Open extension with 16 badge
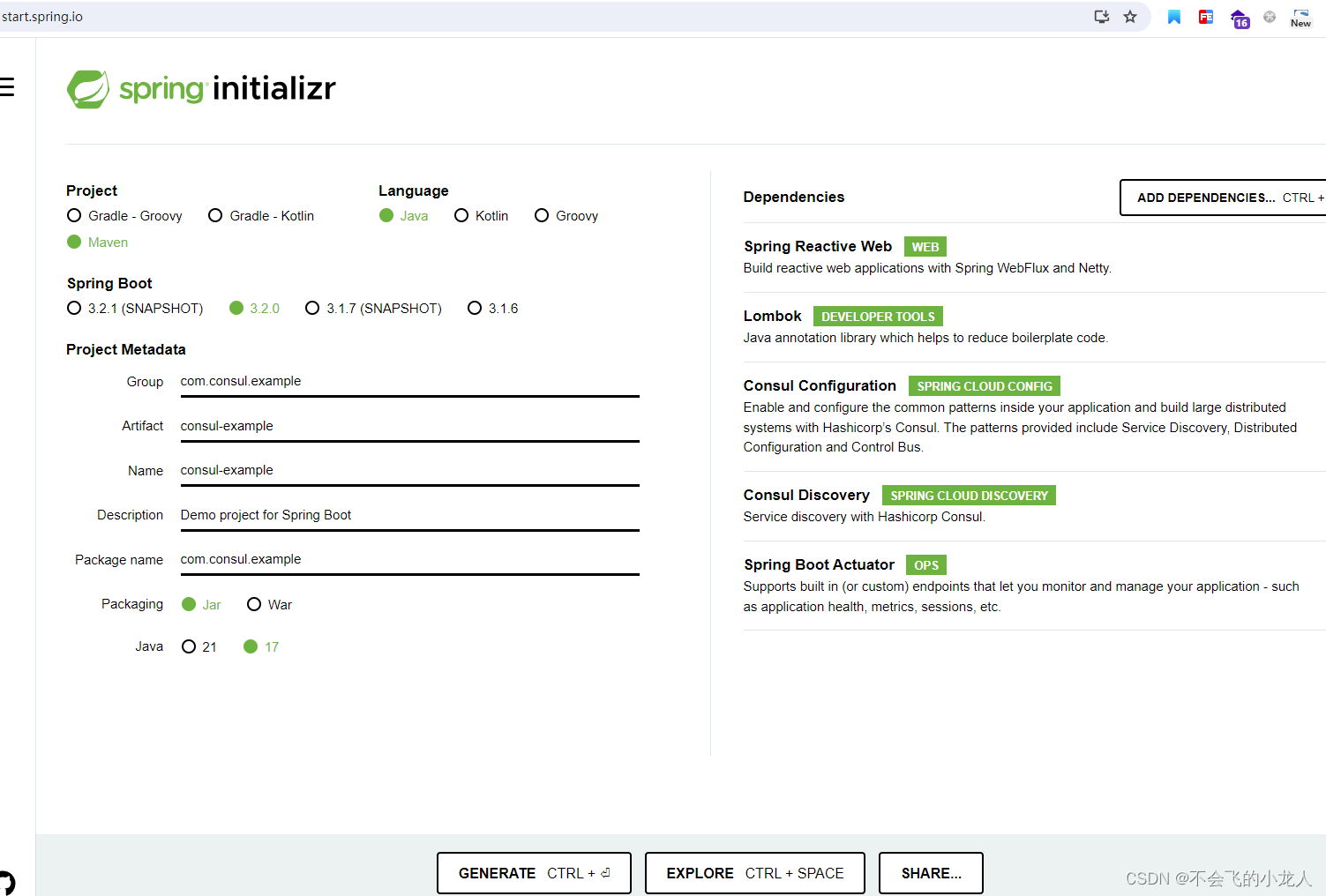This screenshot has width=1326, height=896. tap(1240, 19)
